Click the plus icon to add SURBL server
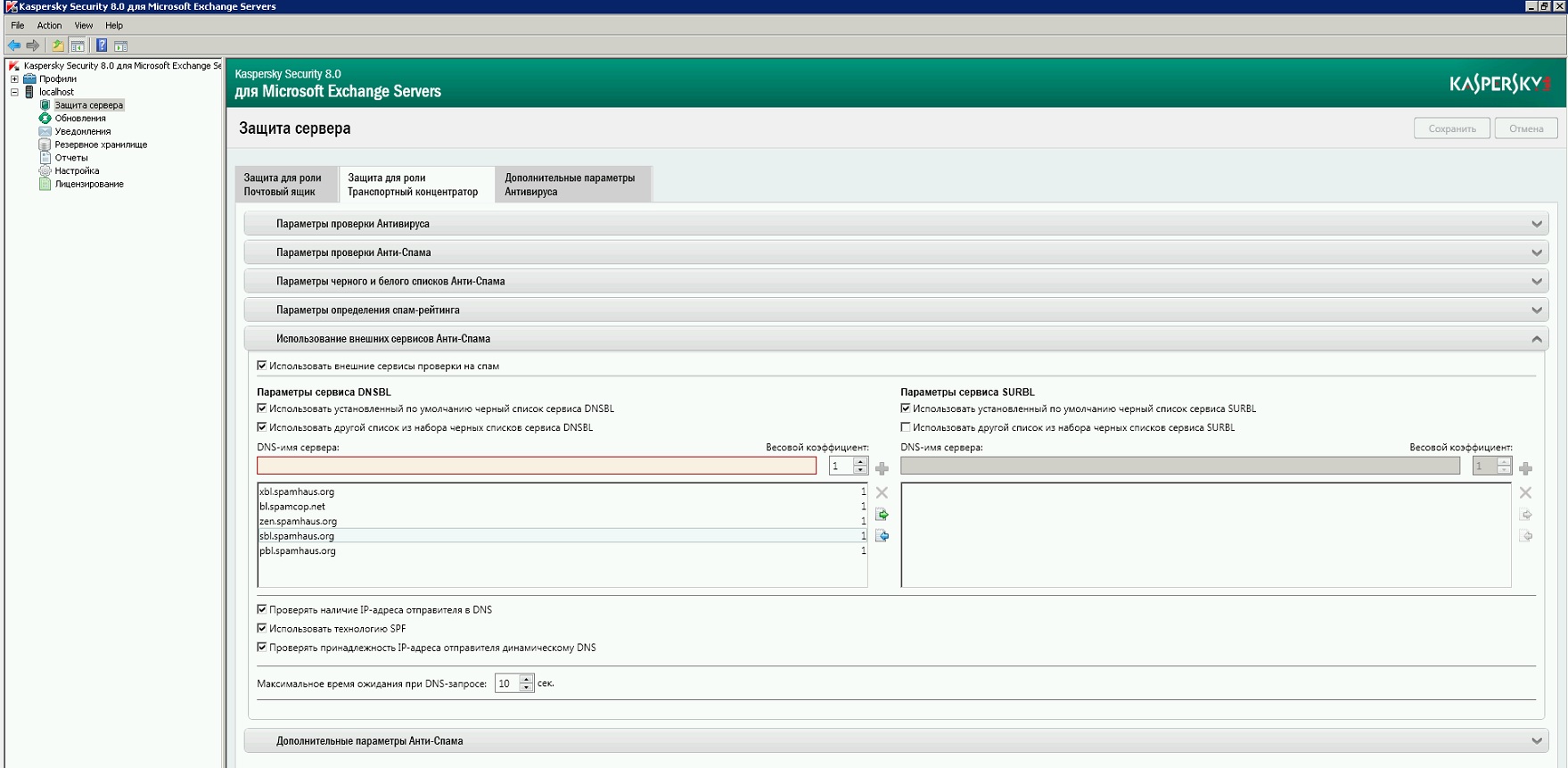This screenshot has width=1568, height=768. 1525,468
